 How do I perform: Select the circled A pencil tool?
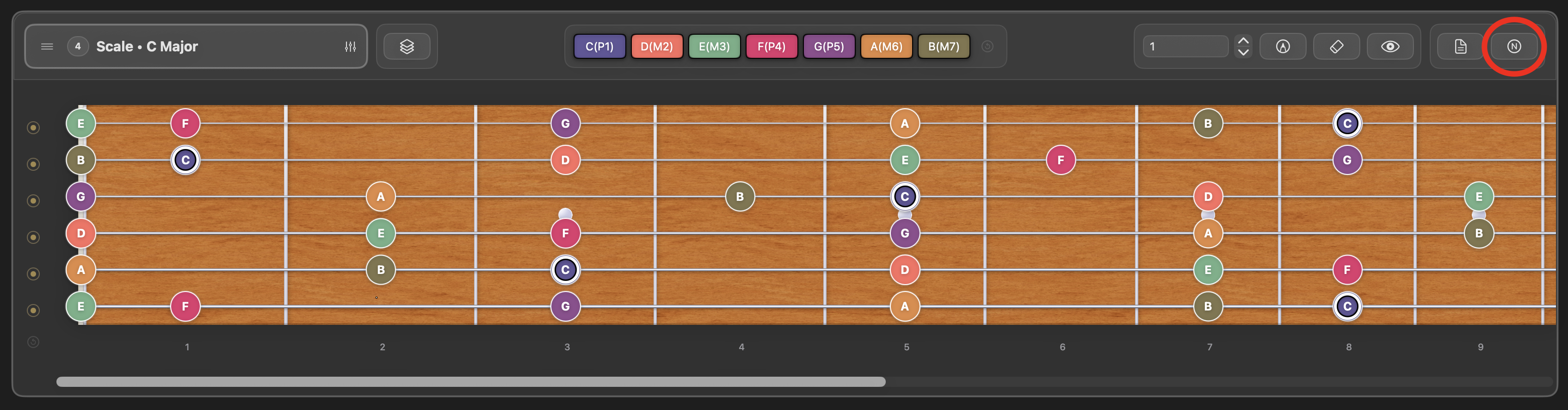1283,46
